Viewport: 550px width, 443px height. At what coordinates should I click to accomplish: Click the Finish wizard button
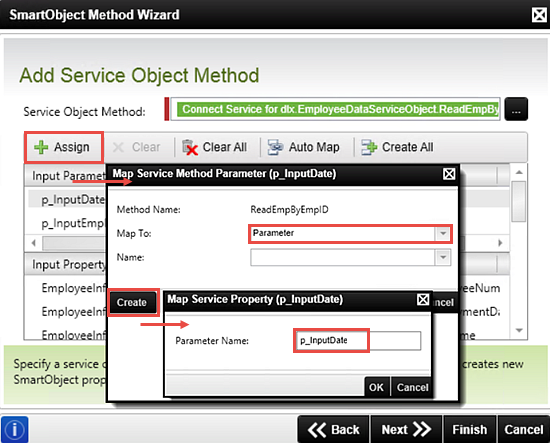[x=470, y=429]
